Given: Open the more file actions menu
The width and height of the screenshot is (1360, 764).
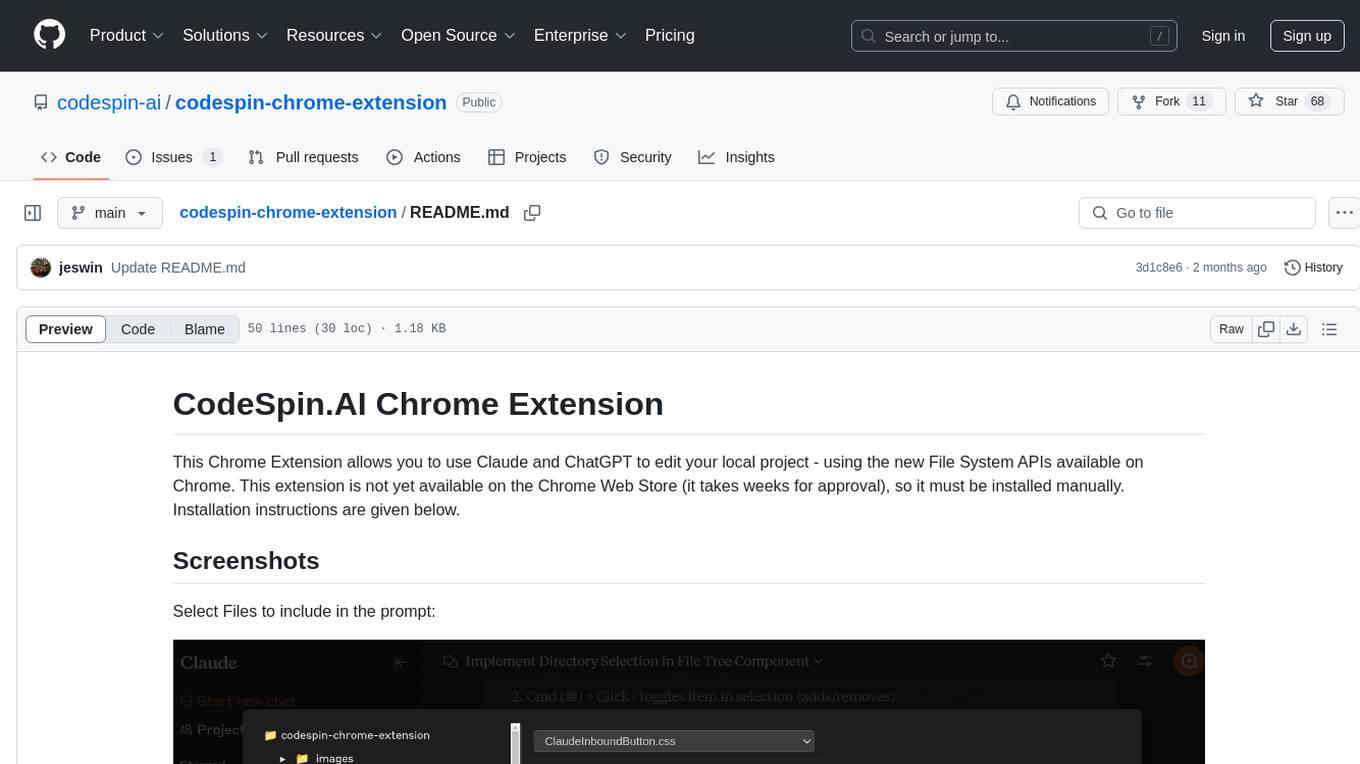Looking at the screenshot, I should point(1344,213).
